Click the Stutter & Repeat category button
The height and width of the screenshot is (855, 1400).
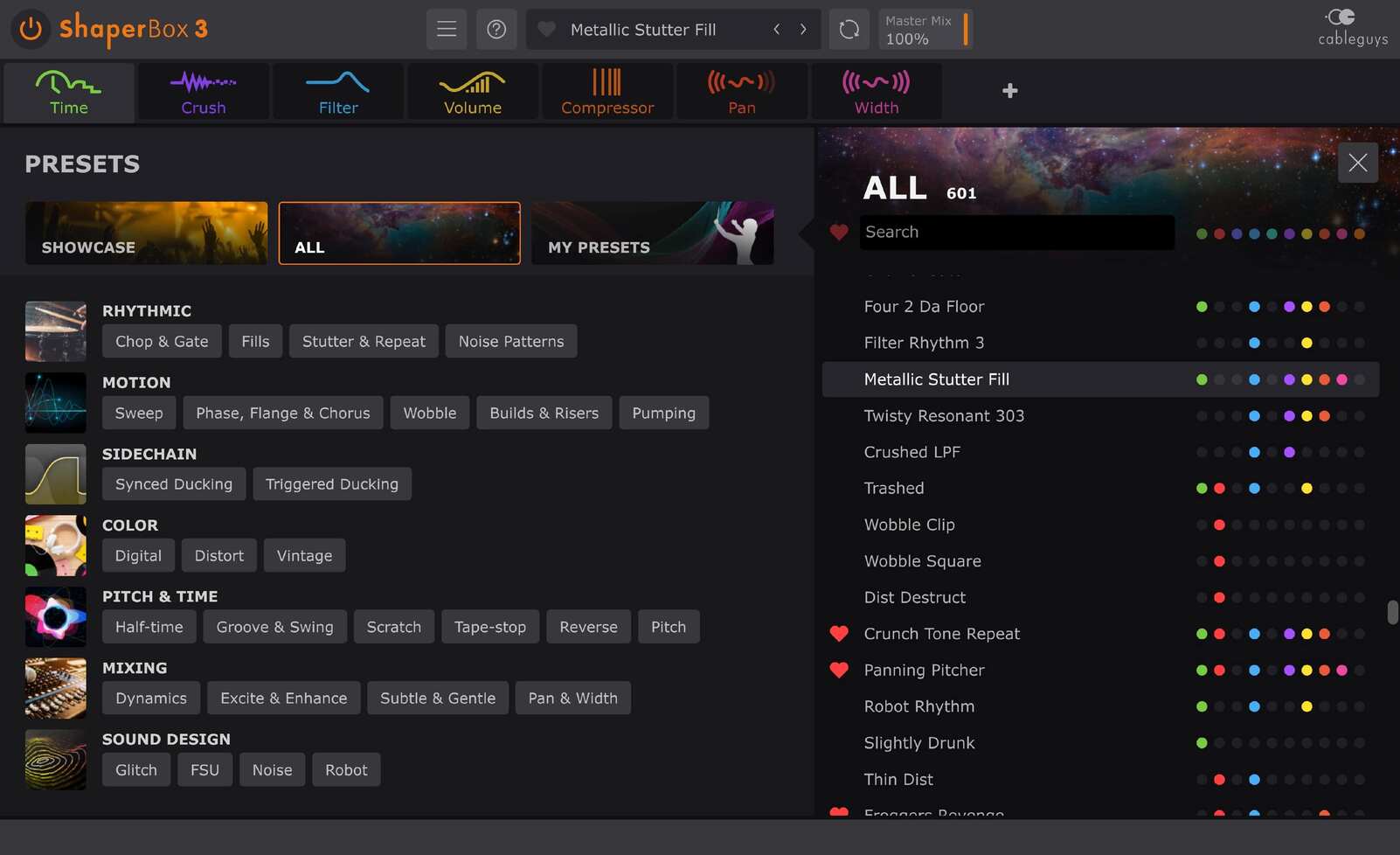click(364, 341)
